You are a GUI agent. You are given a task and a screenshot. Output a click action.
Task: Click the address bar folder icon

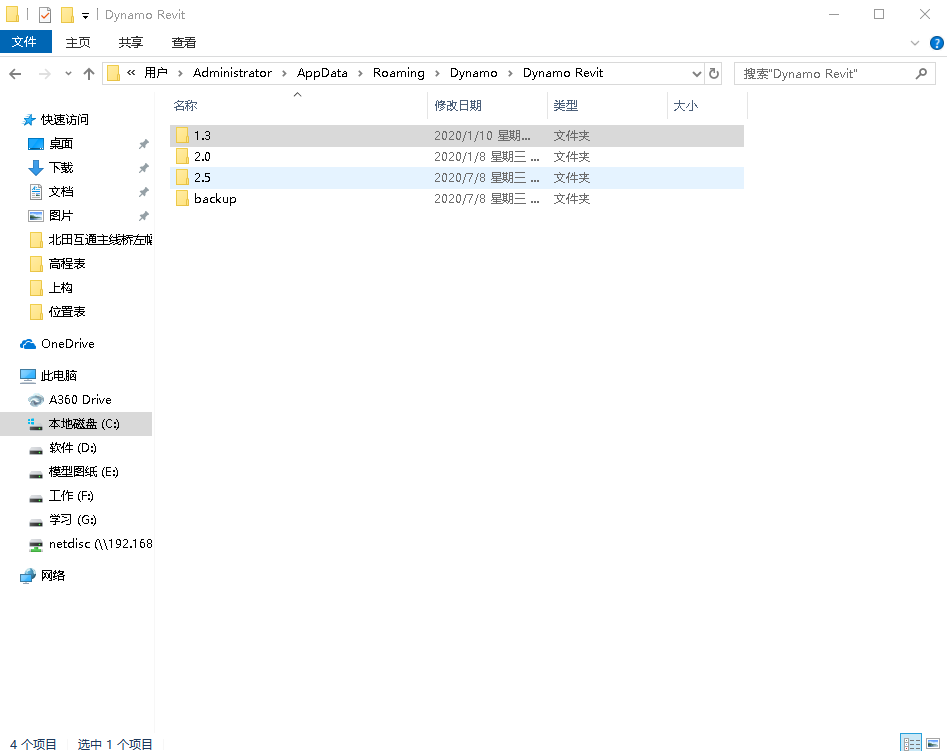click(113, 73)
